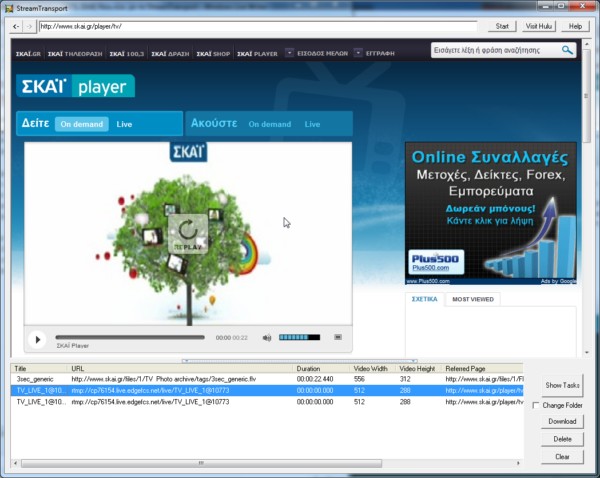600x478 pixels.
Task: Click the Plus500.com link in ad
Action: [x=430, y=268]
